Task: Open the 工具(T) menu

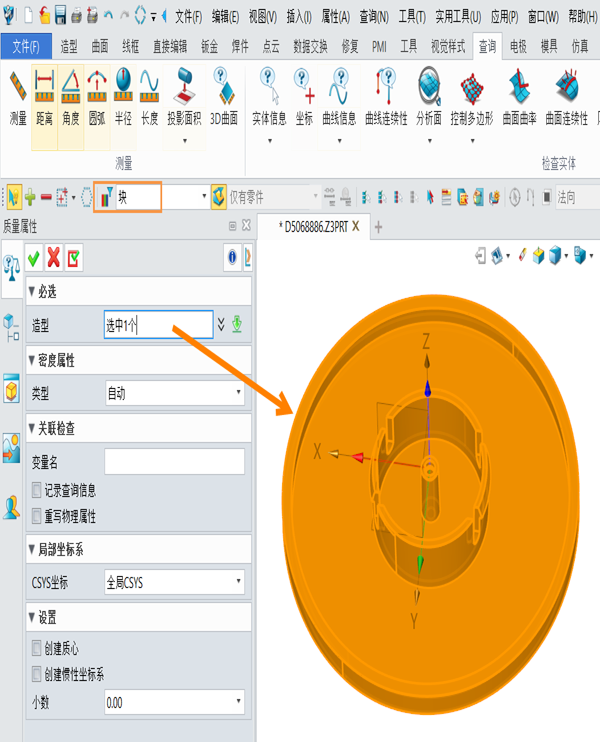Action: tap(412, 17)
